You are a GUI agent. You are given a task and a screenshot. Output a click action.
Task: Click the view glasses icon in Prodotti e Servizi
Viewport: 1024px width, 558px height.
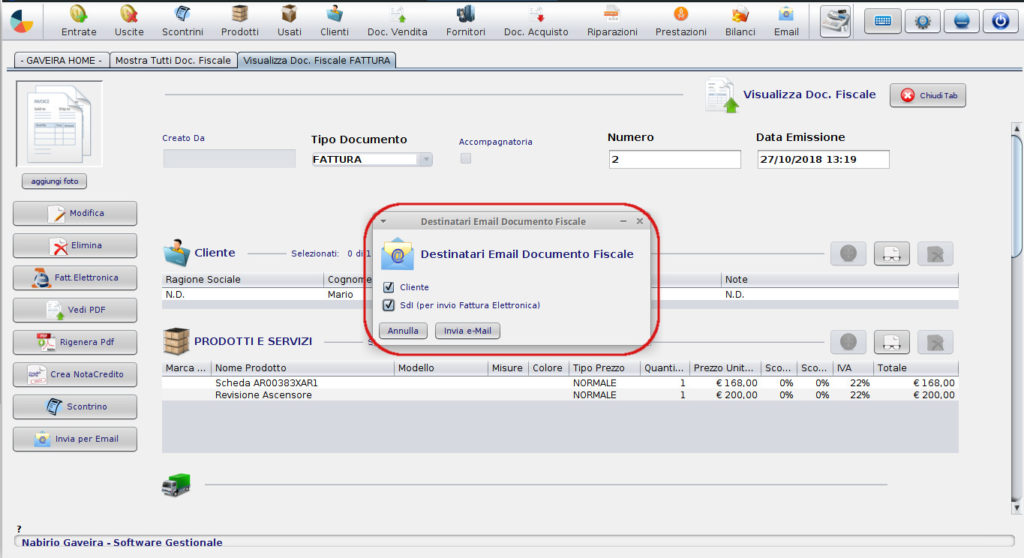pyautogui.click(x=891, y=342)
